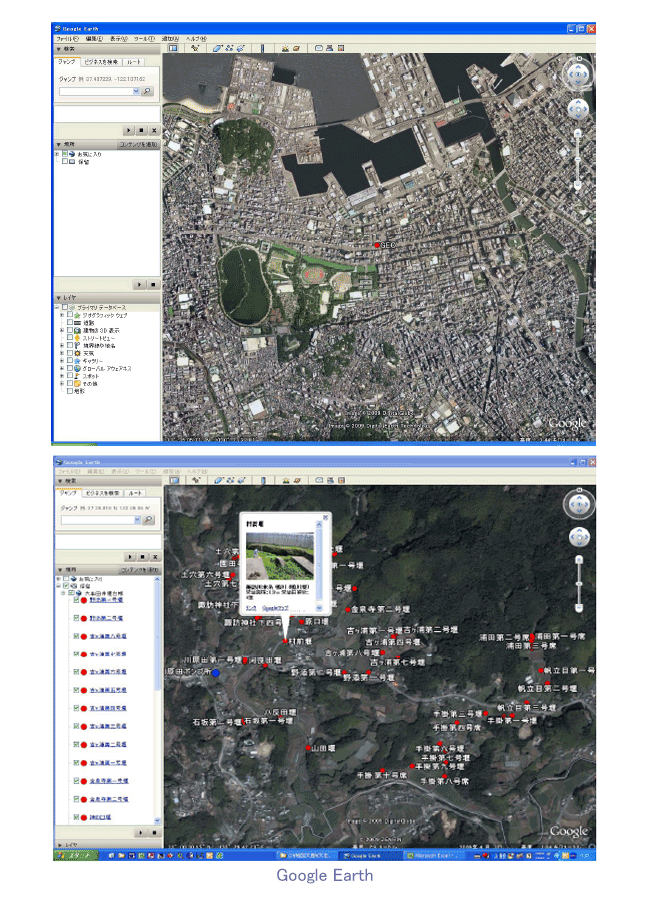Expand the ジオグラフィック ウェブ layer node
The height and width of the screenshot is (900, 649).
tap(62, 315)
